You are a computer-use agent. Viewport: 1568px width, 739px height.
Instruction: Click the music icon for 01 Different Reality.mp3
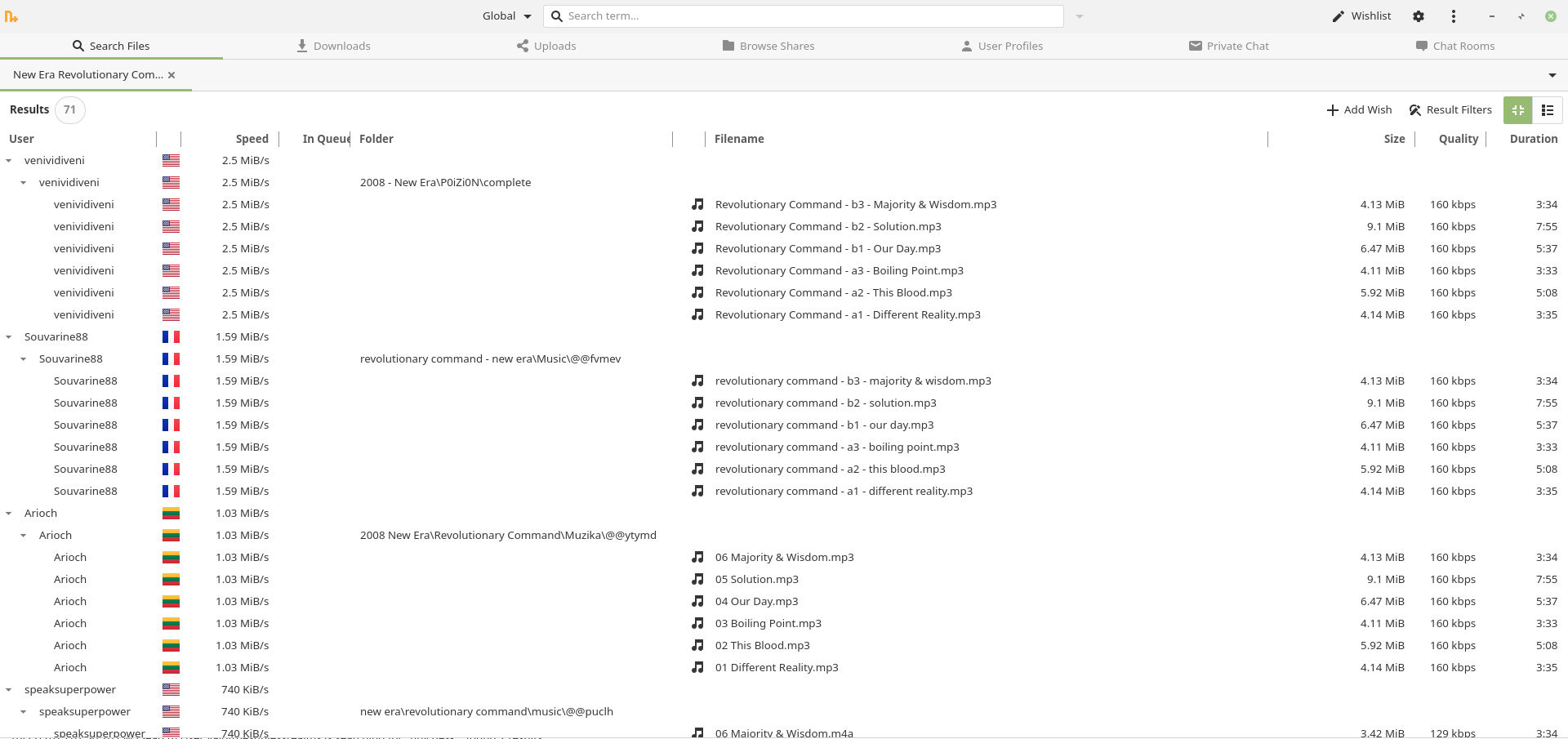697,668
